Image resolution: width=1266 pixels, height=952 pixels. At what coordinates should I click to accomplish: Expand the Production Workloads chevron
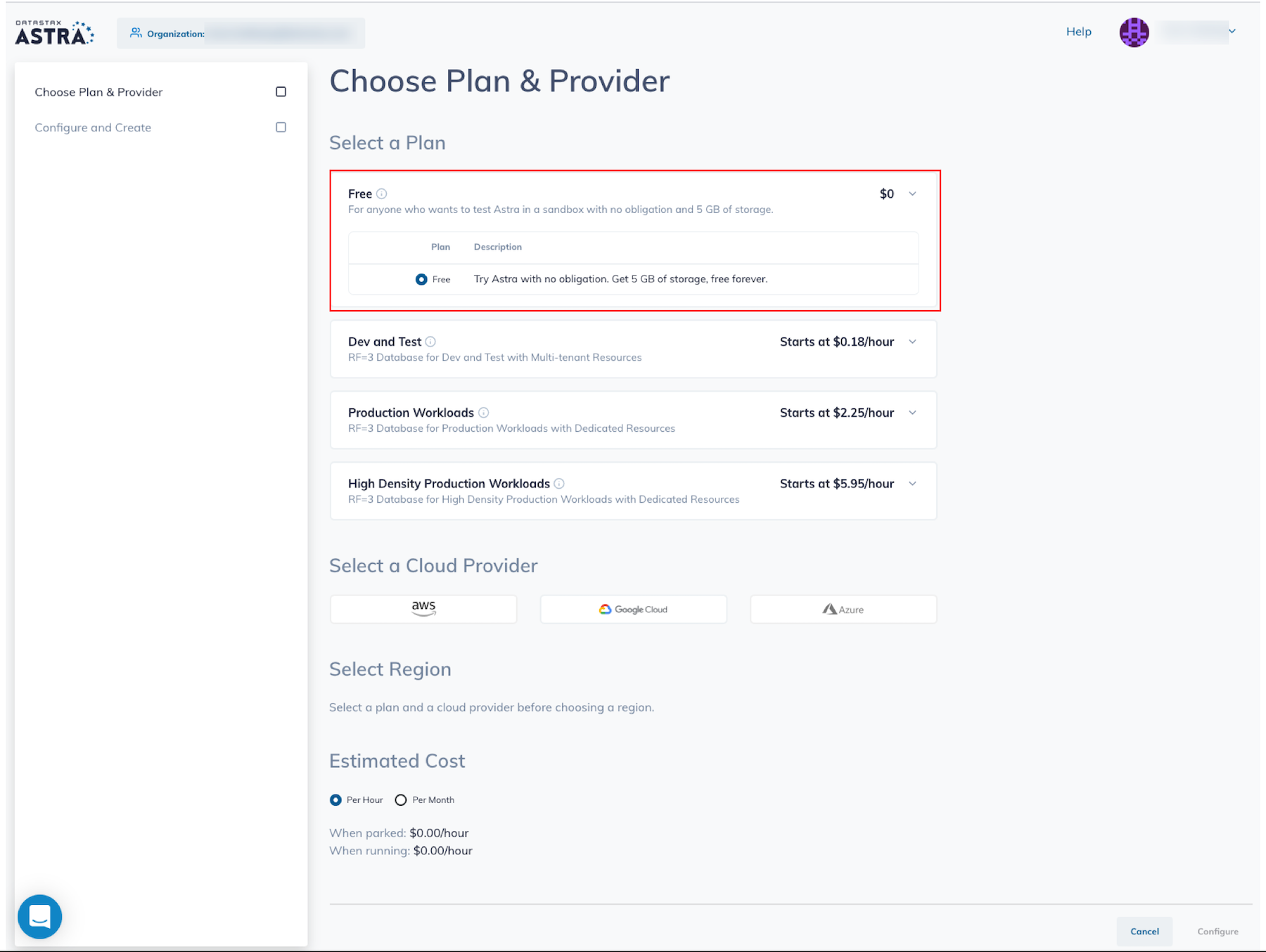point(912,413)
